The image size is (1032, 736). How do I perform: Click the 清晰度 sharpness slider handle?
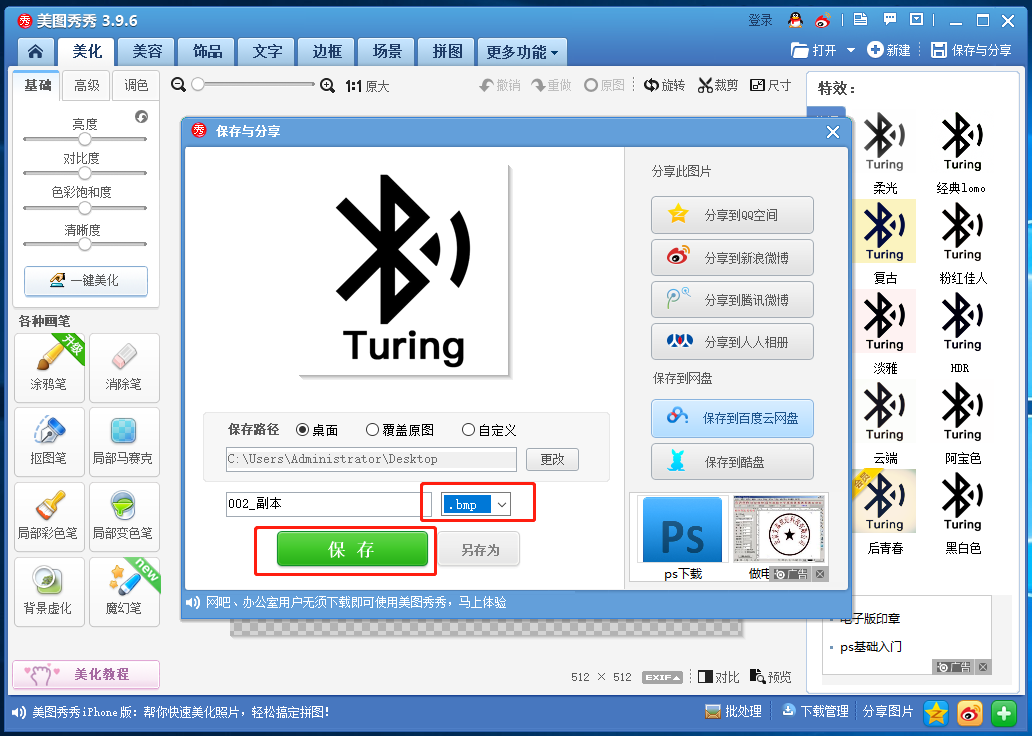[x=84, y=244]
